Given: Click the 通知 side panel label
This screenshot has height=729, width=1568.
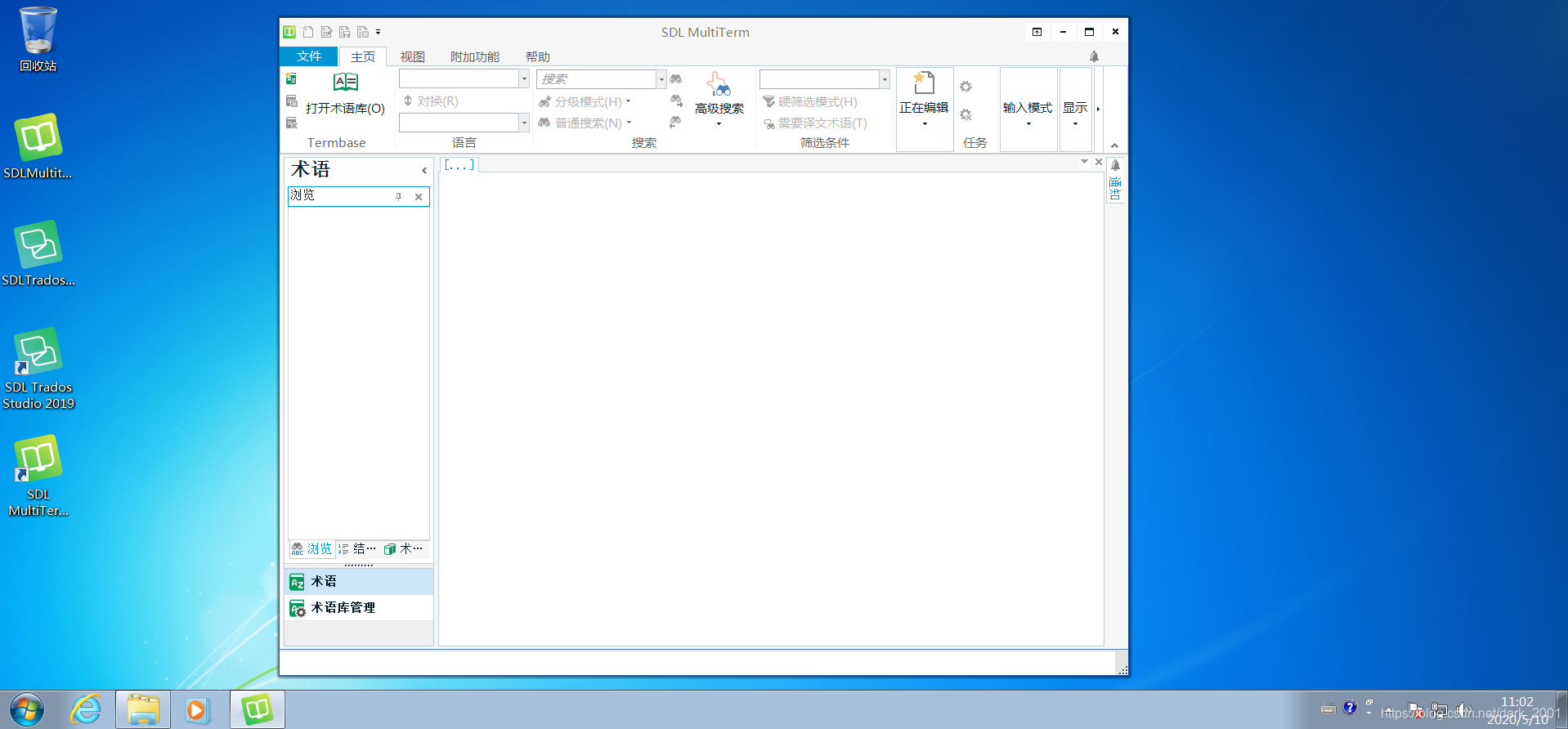Looking at the screenshot, I should click(x=1115, y=189).
